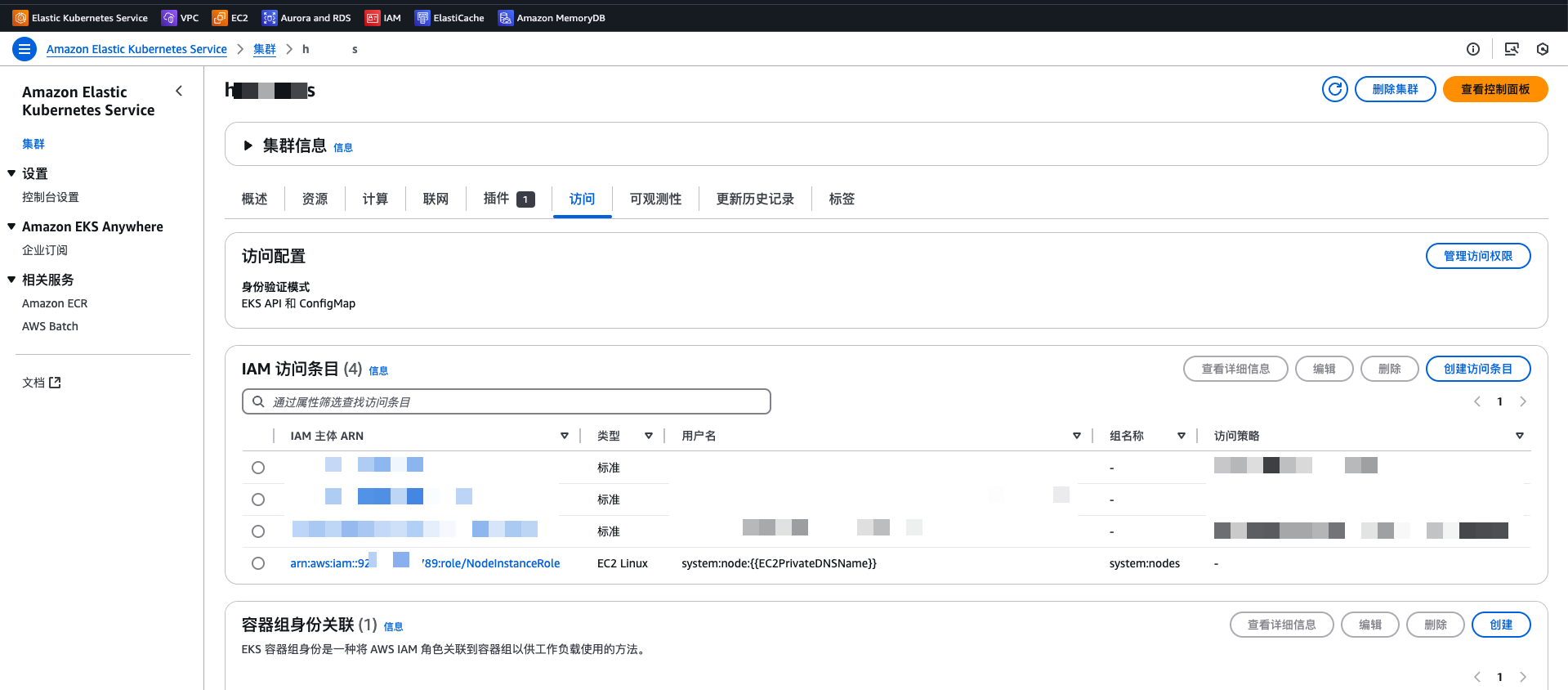1568x690 pixels.
Task: Select the NodeInstanceRole entry radio button
Action: [258, 563]
